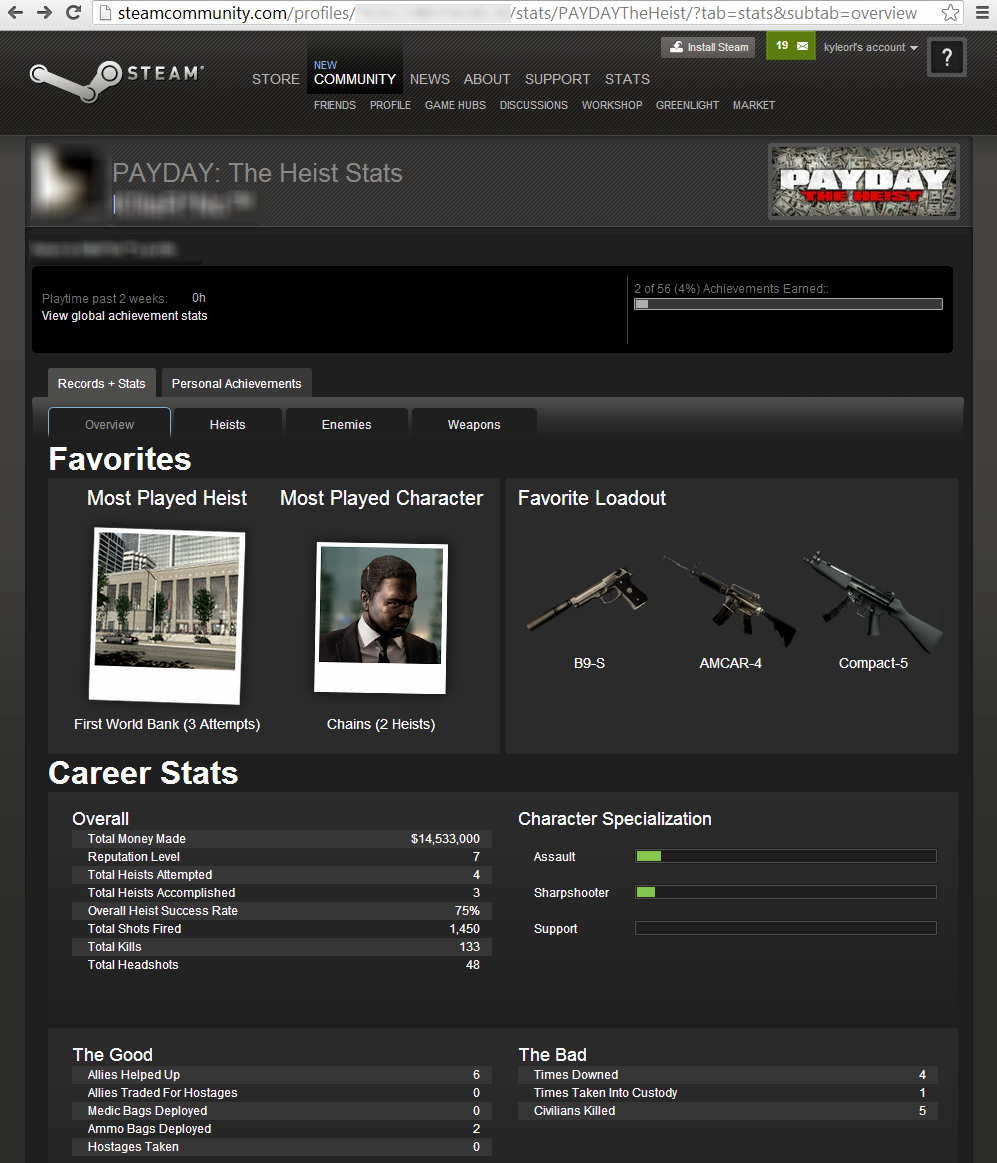The height and width of the screenshot is (1163, 997).
Task: Open DISCUSSIONS link
Action: tap(533, 105)
